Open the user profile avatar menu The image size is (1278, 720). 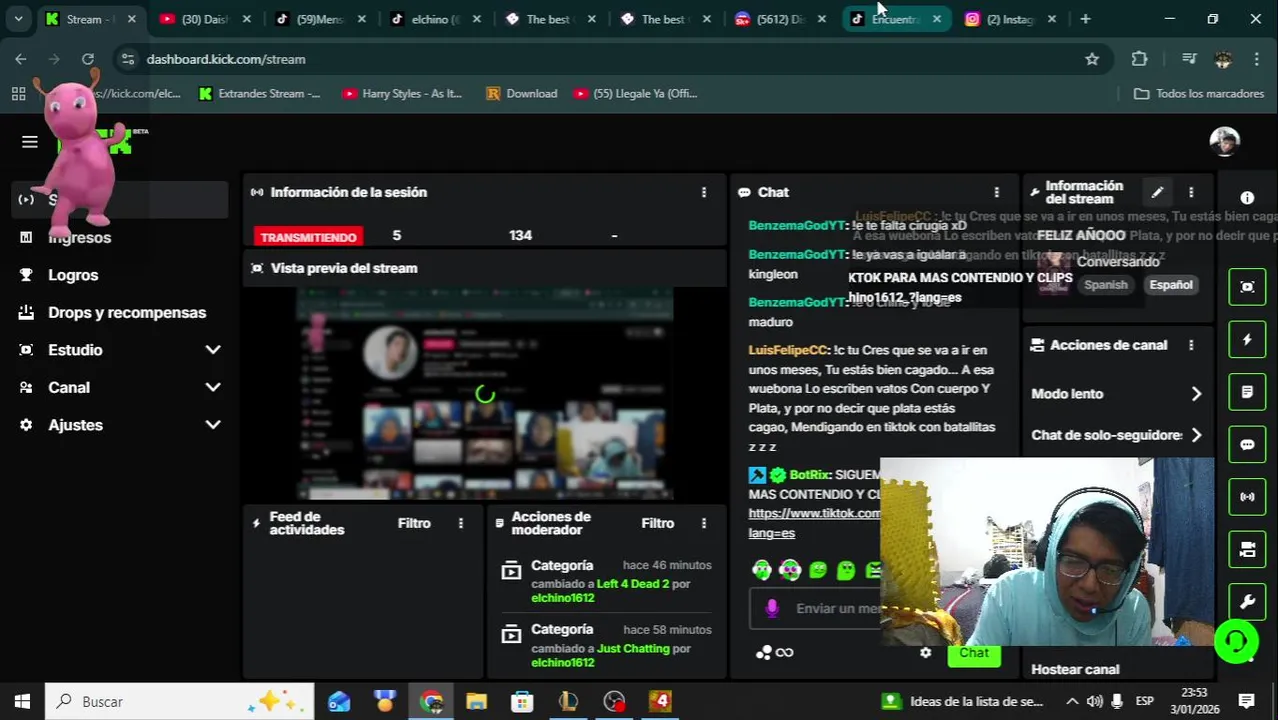[x=1224, y=142]
